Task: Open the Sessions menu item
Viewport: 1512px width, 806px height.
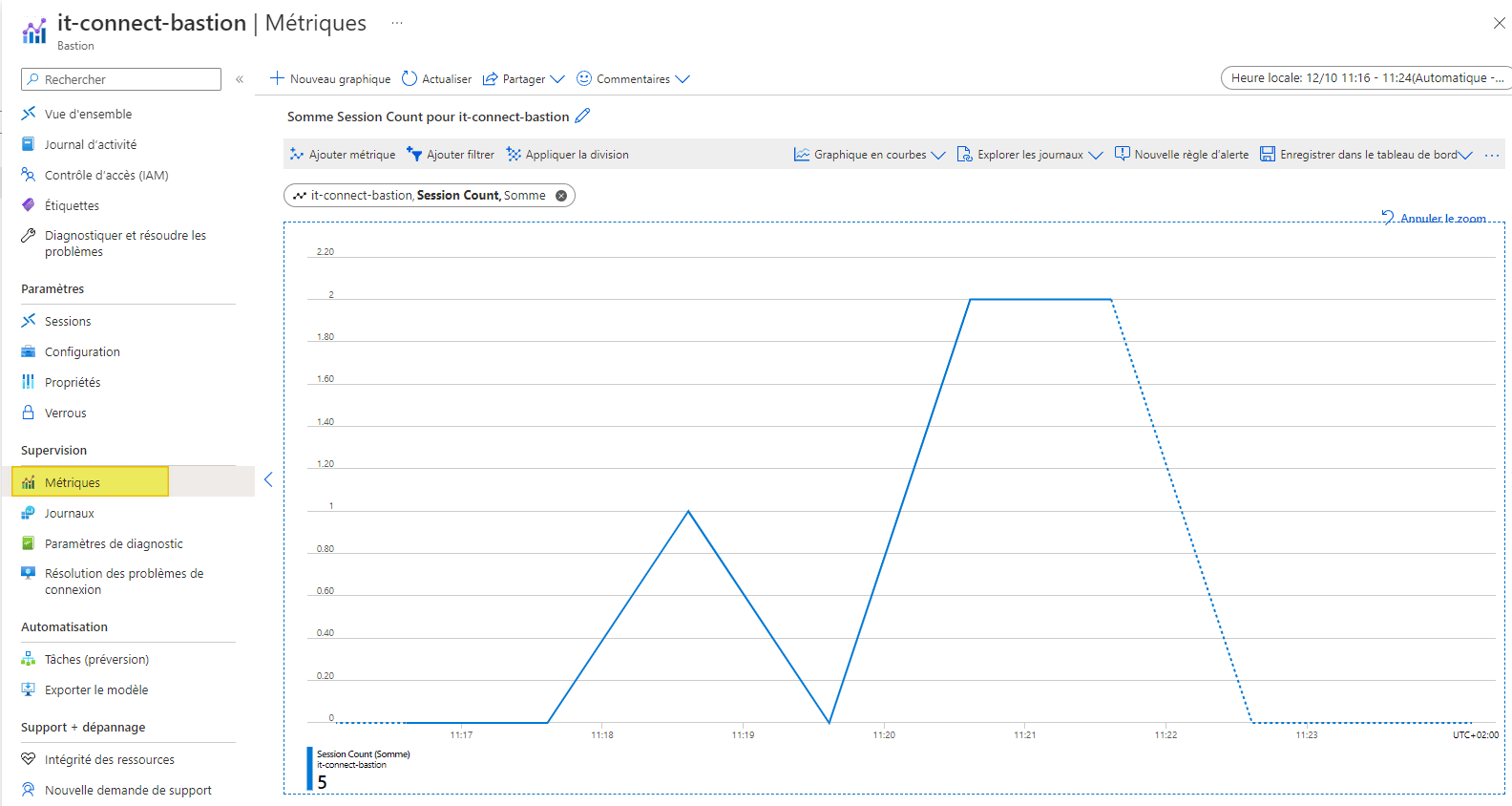Action: pyautogui.click(x=68, y=322)
